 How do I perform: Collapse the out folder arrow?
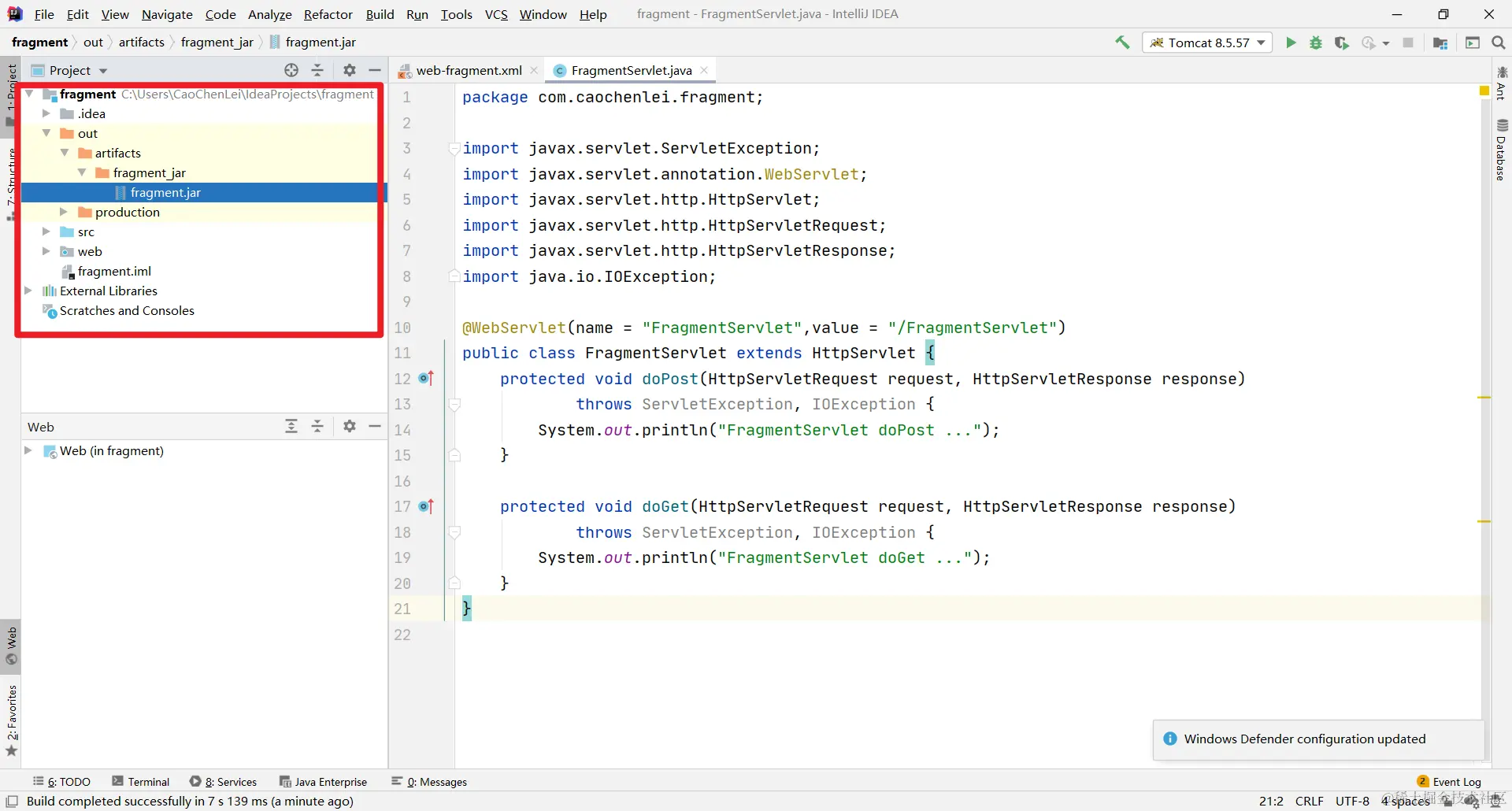coord(46,133)
